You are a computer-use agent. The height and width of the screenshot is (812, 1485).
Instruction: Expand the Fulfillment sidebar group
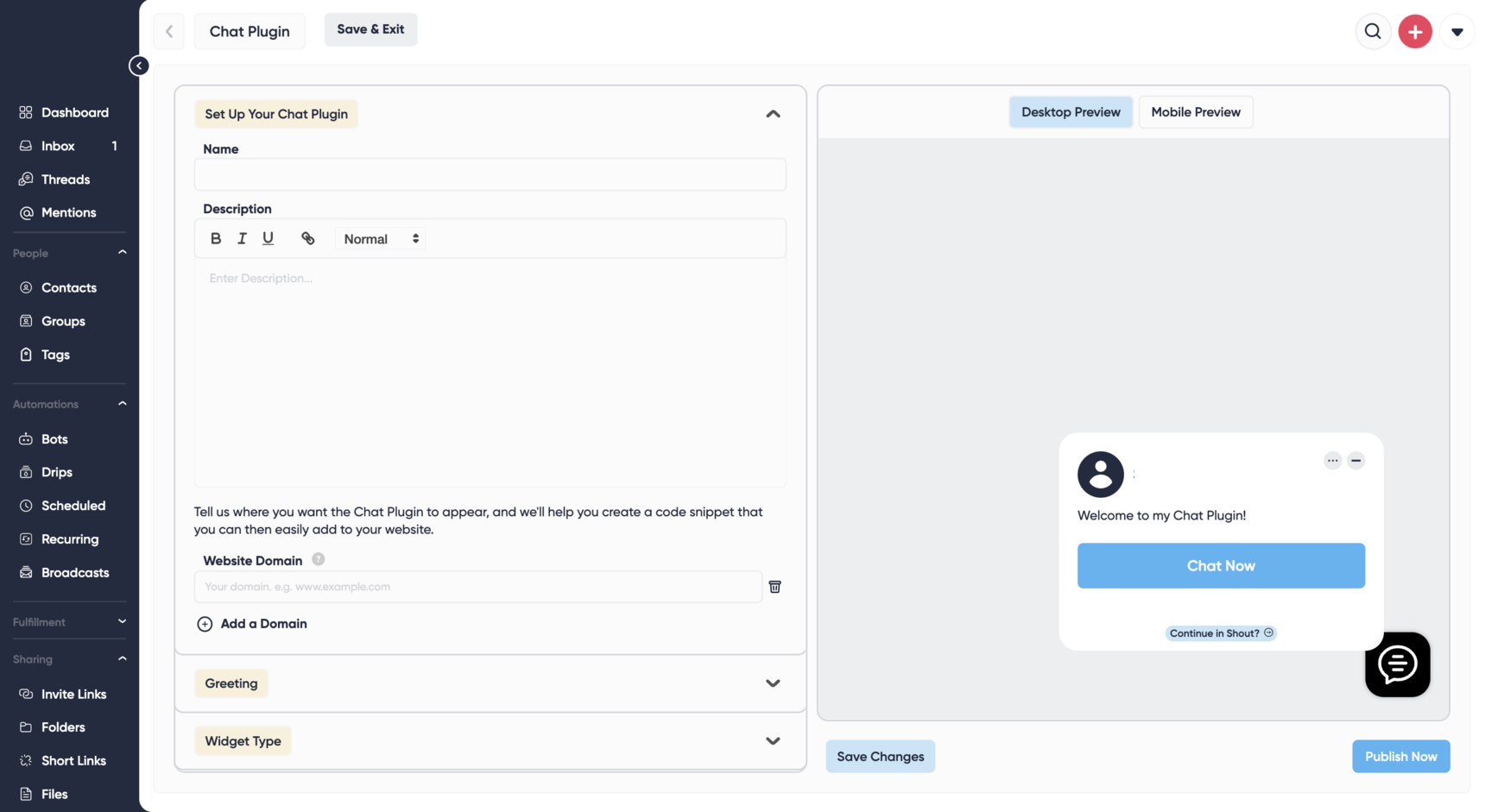[x=122, y=621]
